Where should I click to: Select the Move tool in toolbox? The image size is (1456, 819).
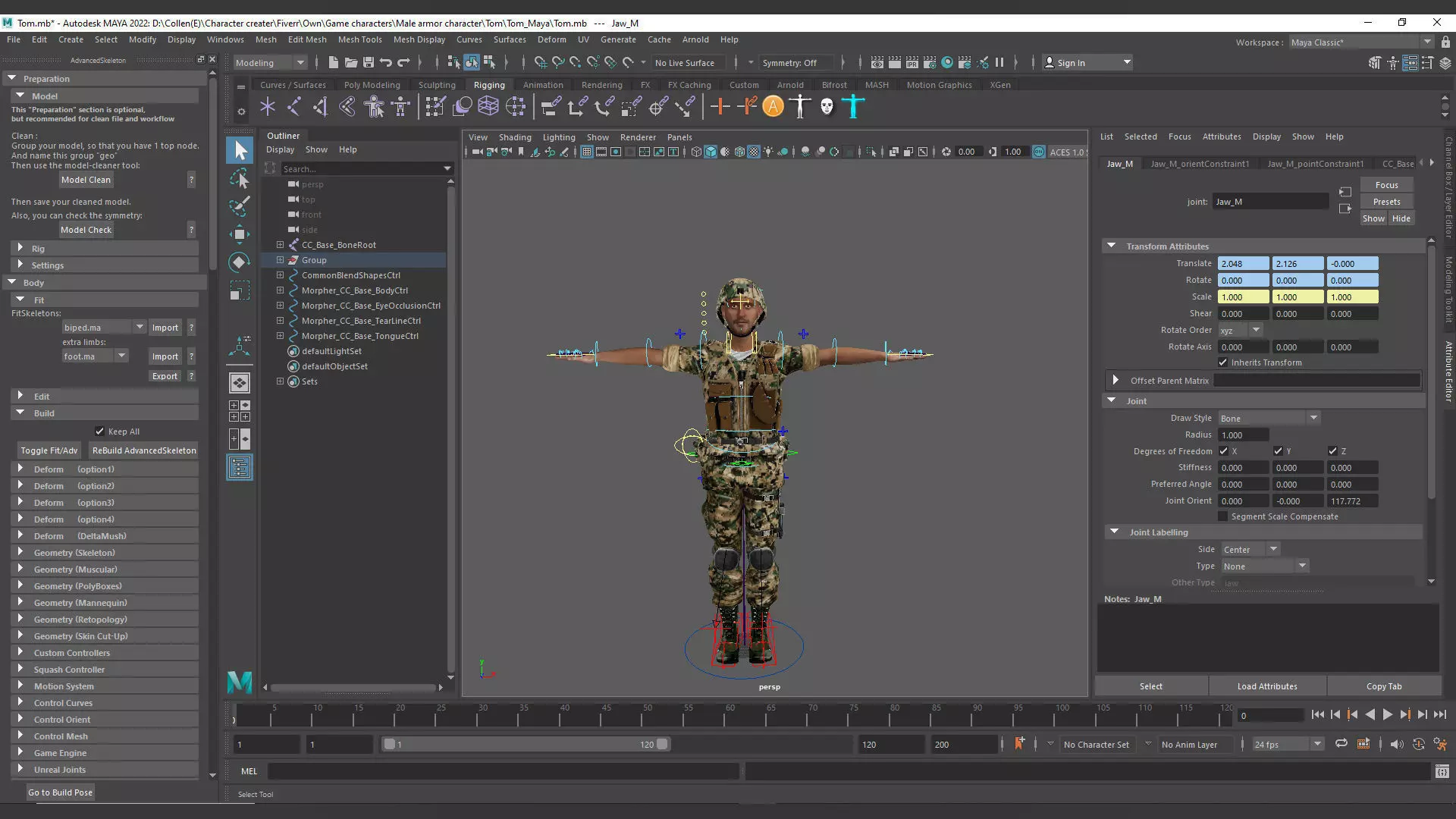pyautogui.click(x=240, y=234)
